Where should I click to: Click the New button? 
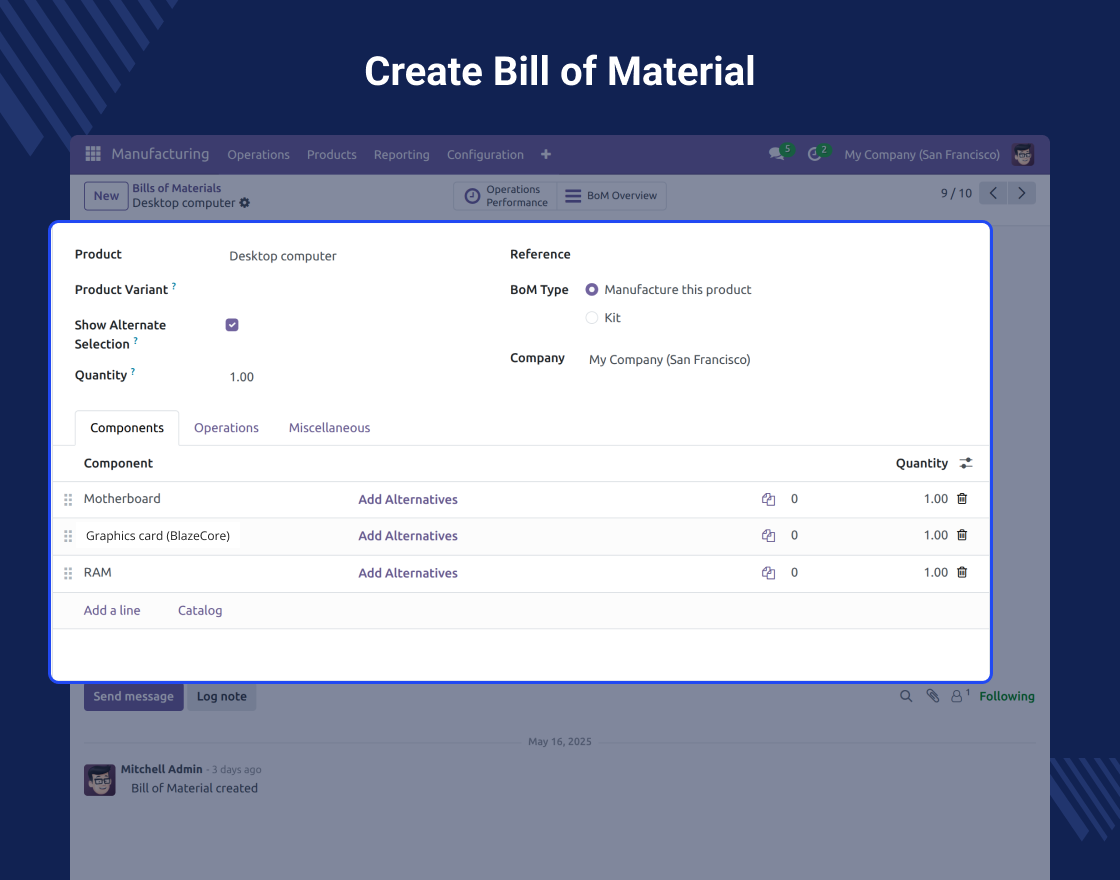coord(106,196)
